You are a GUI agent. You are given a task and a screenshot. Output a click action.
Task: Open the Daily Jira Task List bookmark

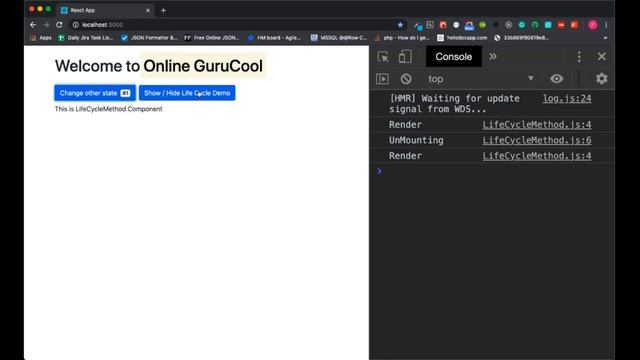click(86, 38)
